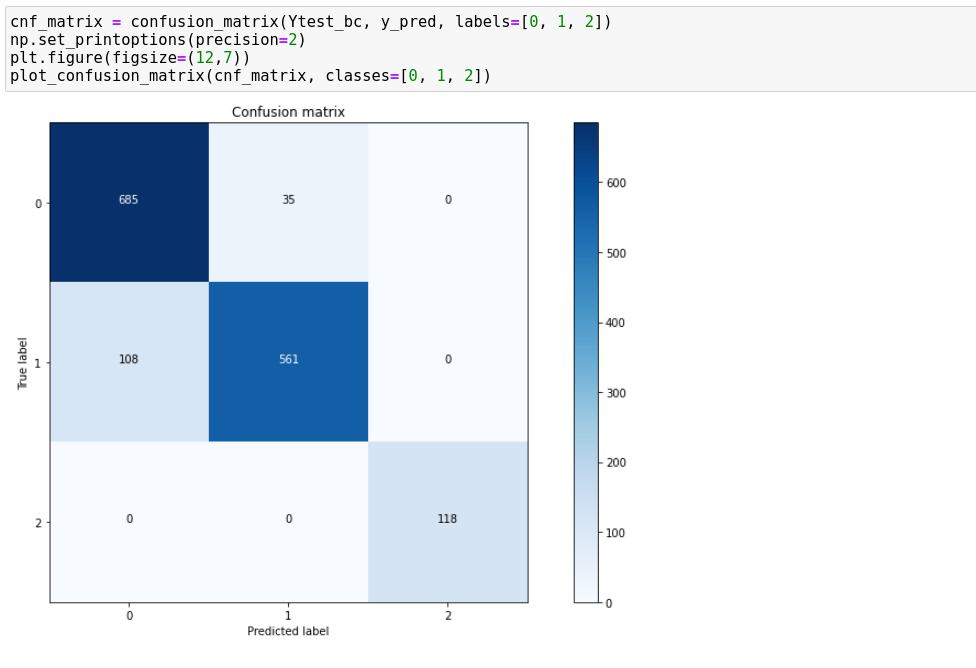This screenshot has height=668, width=976.
Task: Select the cell showing 118 predictions
Action: pos(448,519)
